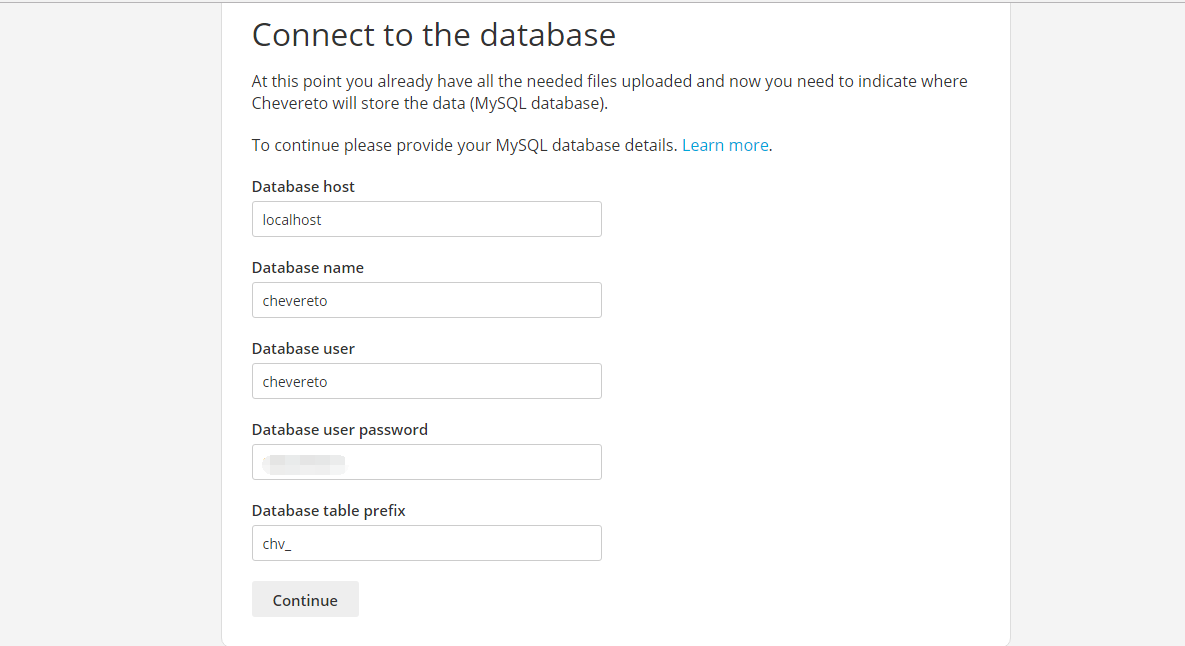Select the Database user input box

(426, 381)
